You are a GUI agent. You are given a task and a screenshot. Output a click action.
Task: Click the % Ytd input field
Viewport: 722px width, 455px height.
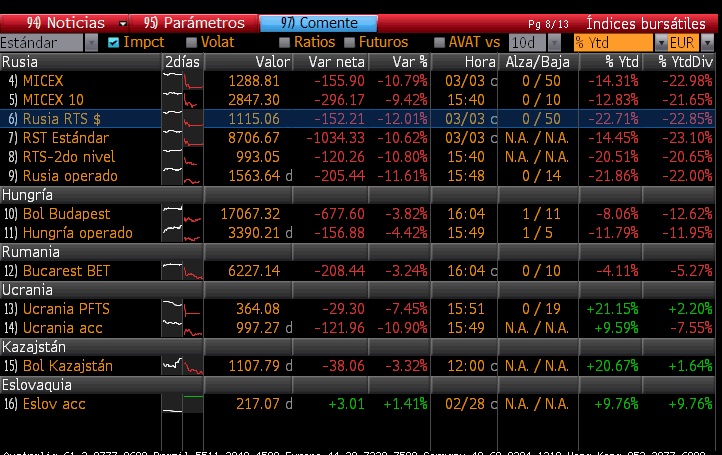(613, 43)
